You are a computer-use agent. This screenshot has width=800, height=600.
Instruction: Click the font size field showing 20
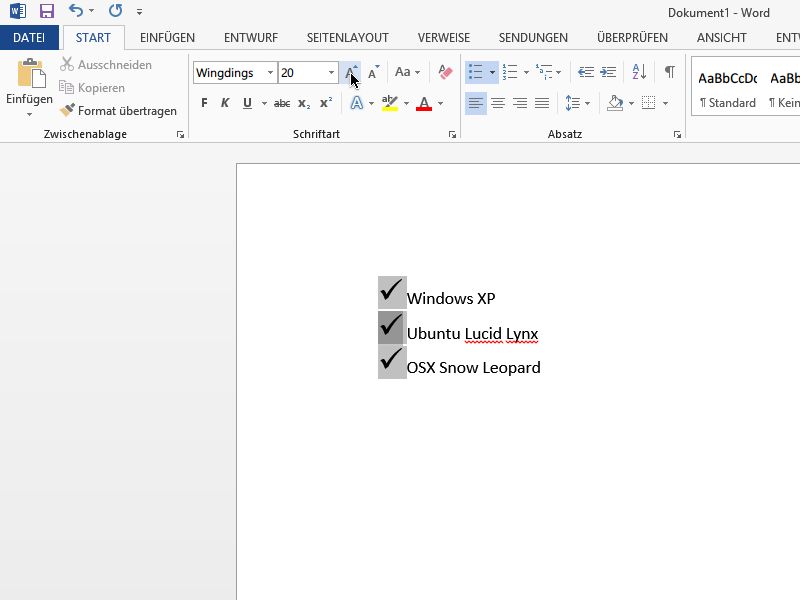click(302, 73)
